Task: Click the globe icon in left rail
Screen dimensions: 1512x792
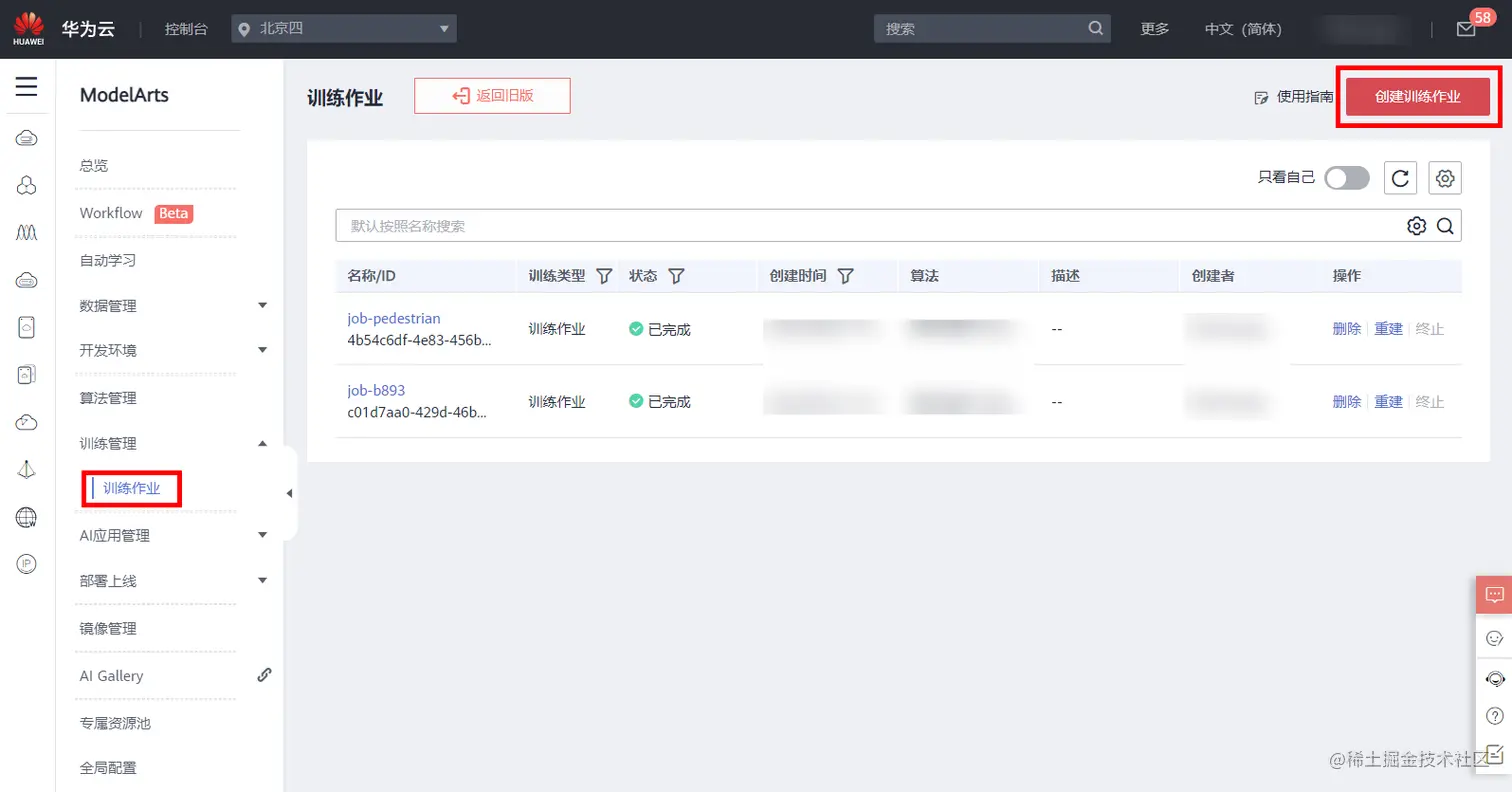Action: coord(27,517)
